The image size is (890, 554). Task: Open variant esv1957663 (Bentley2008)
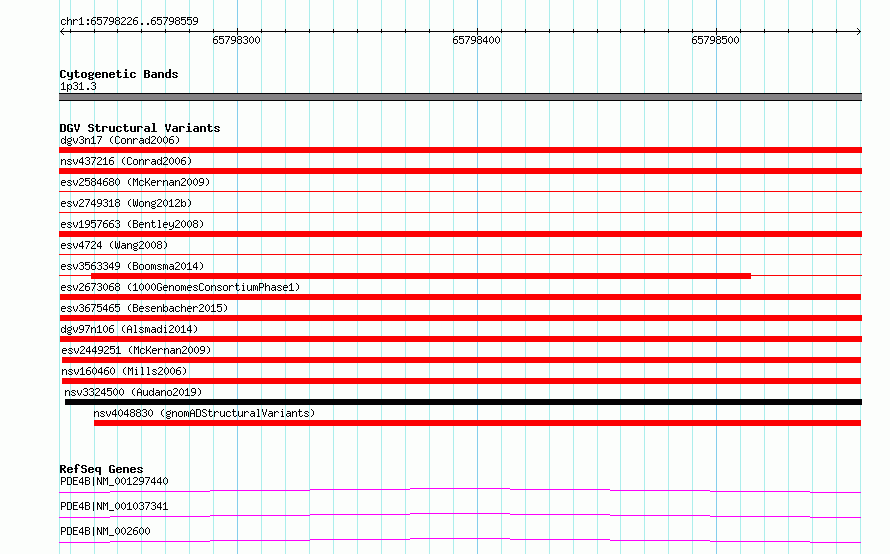click(132, 224)
